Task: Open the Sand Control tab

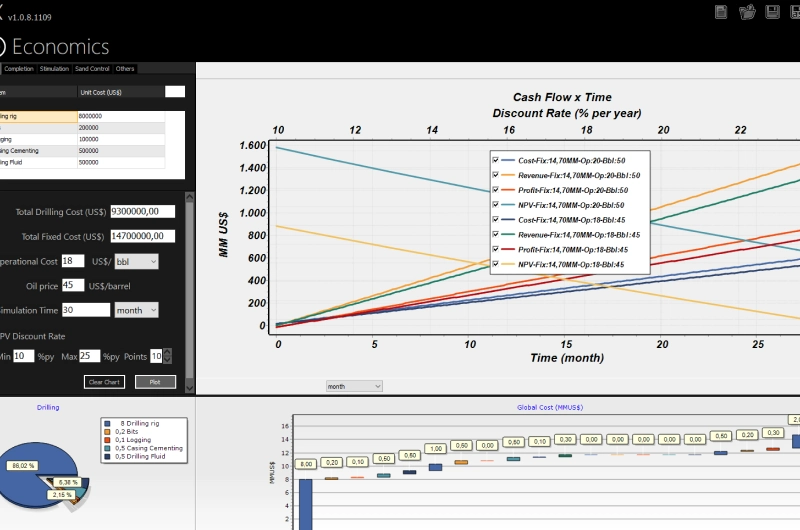Action: click(x=92, y=69)
